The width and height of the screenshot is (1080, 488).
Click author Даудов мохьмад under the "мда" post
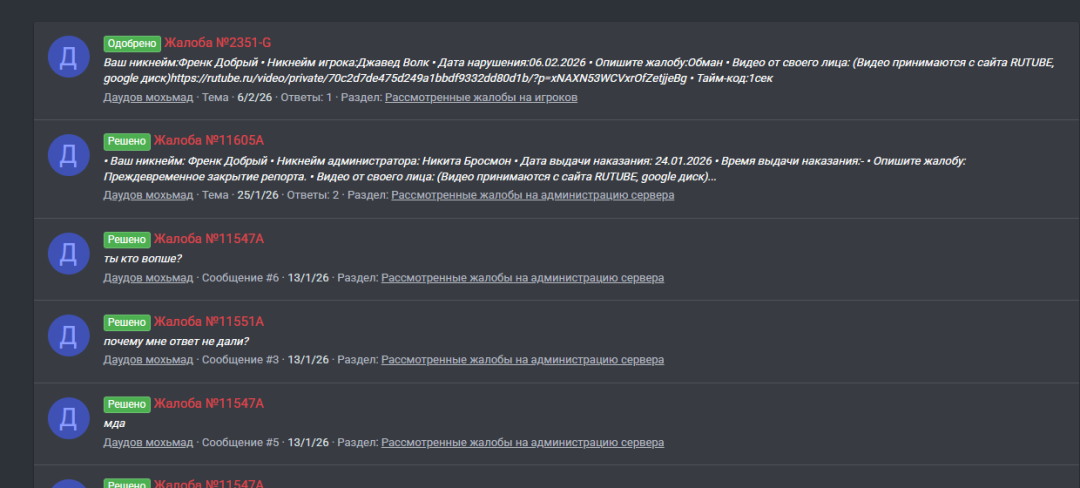tap(148, 442)
